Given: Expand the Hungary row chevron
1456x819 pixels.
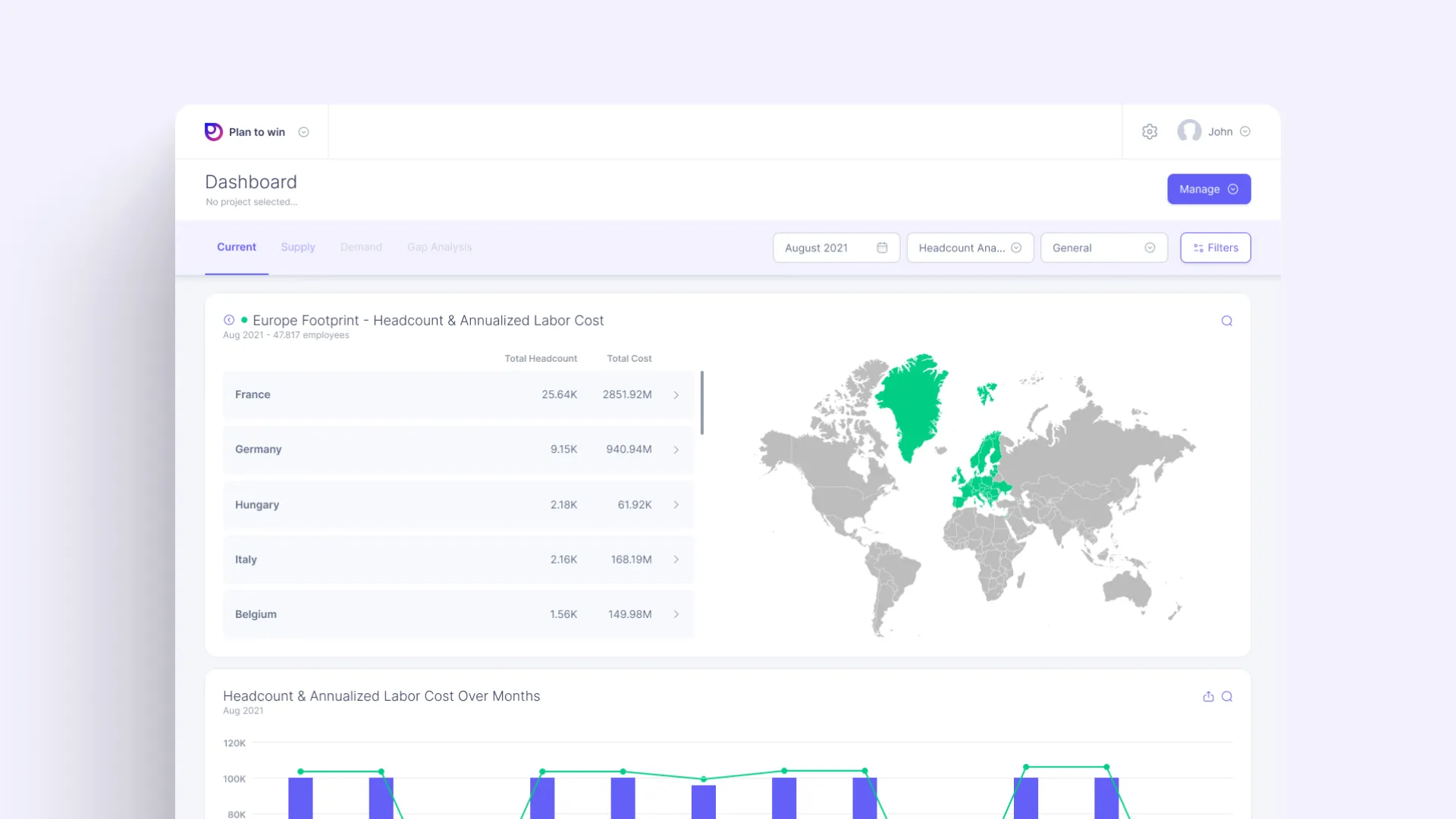Looking at the screenshot, I should (x=676, y=505).
